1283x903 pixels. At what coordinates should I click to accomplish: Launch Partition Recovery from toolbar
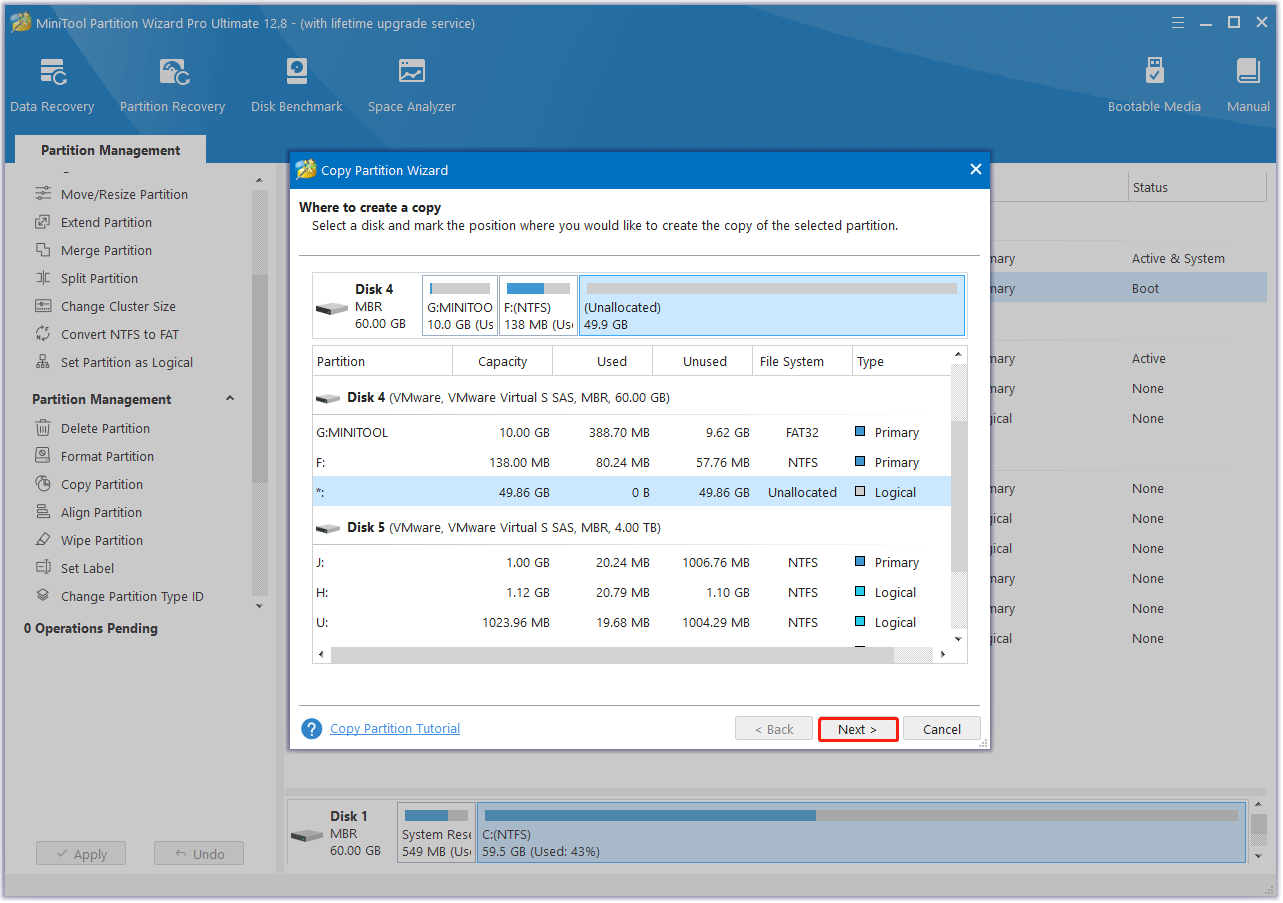pos(172,85)
